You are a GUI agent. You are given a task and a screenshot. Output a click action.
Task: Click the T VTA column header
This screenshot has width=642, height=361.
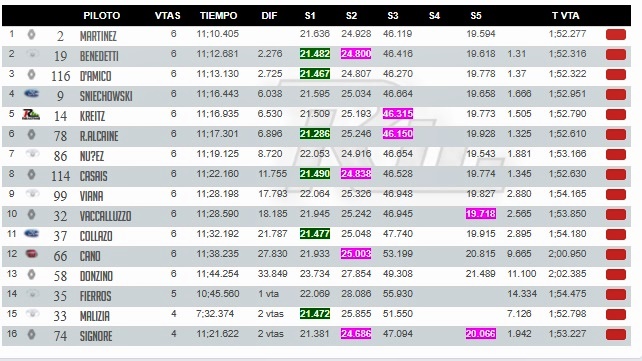point(565,16)
